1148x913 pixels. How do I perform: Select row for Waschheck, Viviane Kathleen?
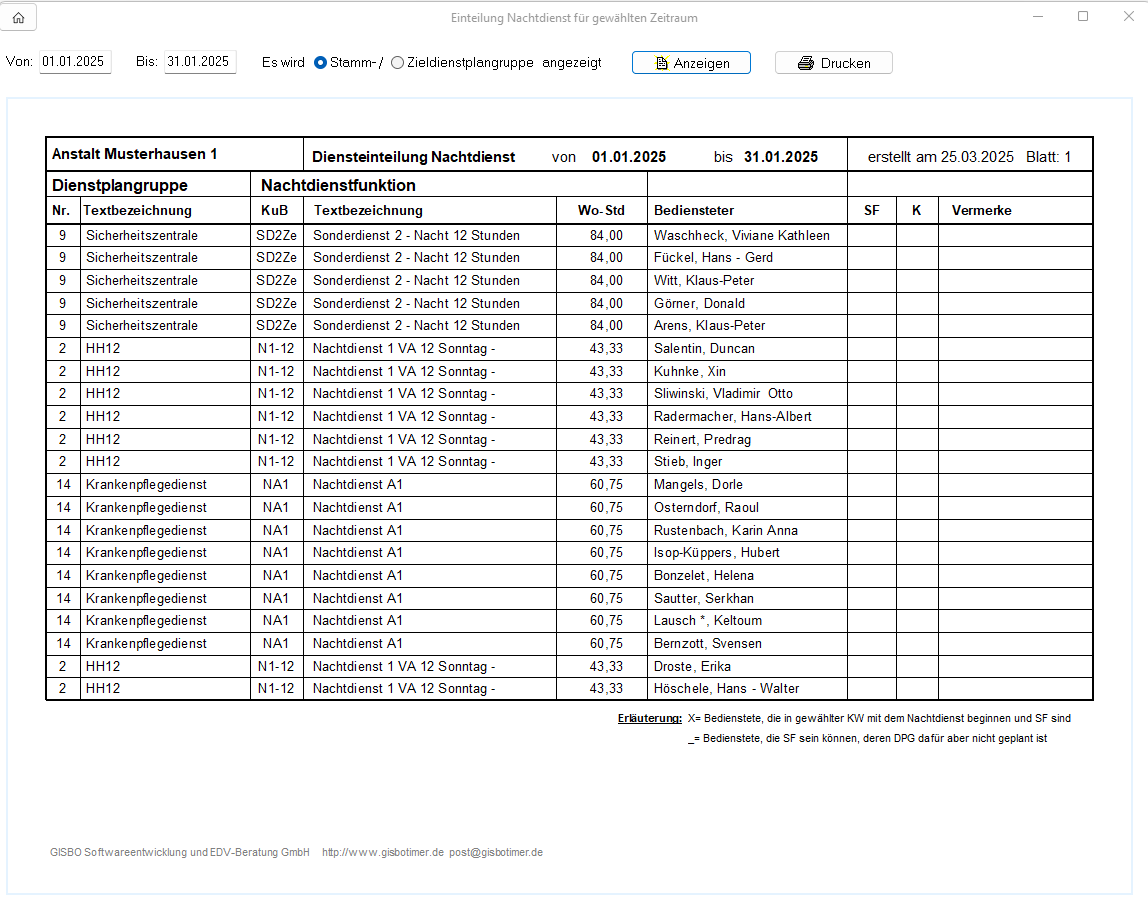740,236
